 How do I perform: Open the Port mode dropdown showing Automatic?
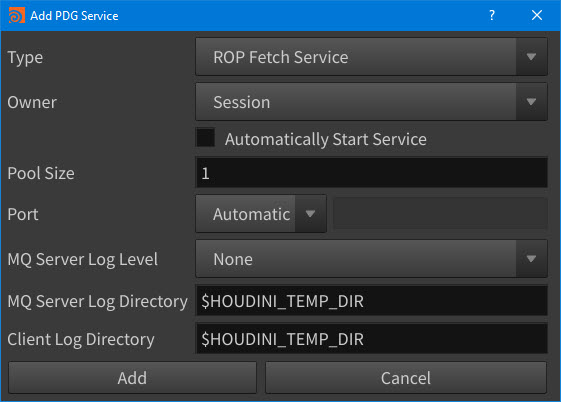pyautogui.click(x=261, y=214)
